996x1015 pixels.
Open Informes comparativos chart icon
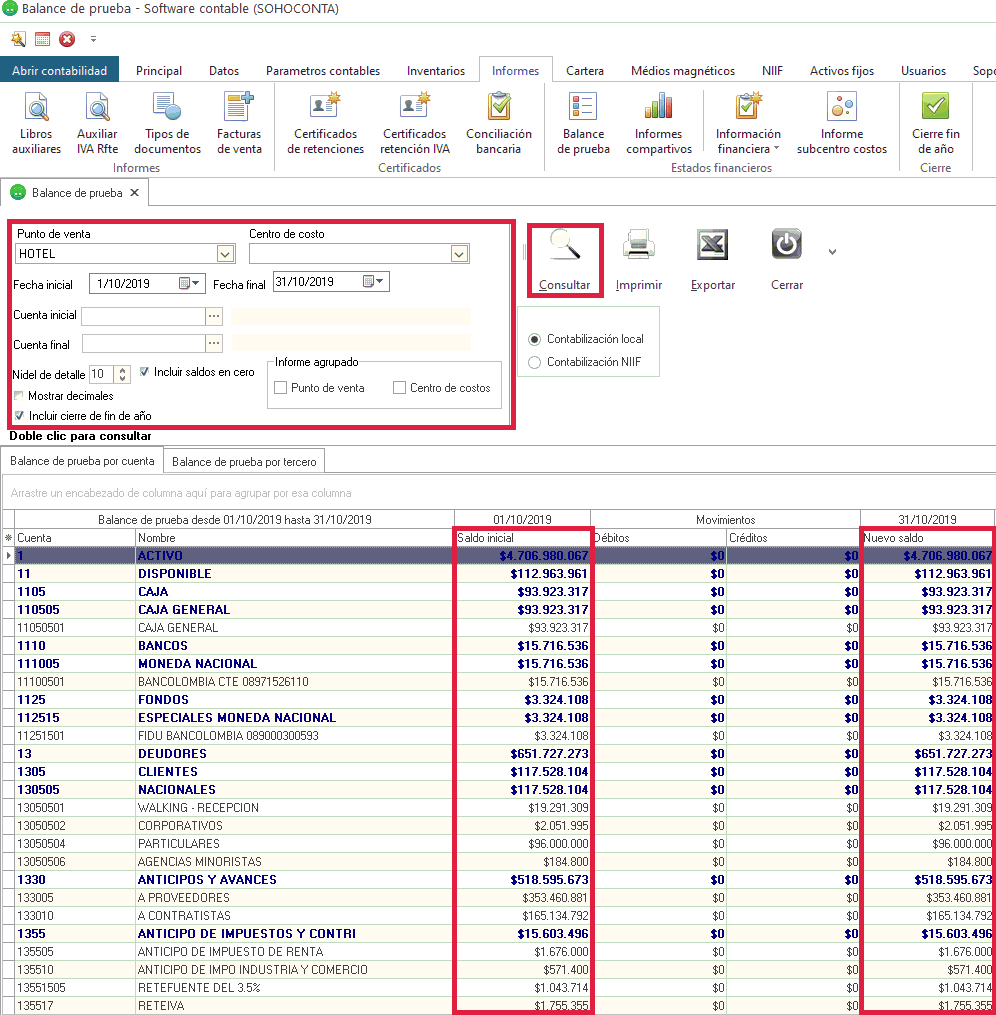click(x=658, y=123)
